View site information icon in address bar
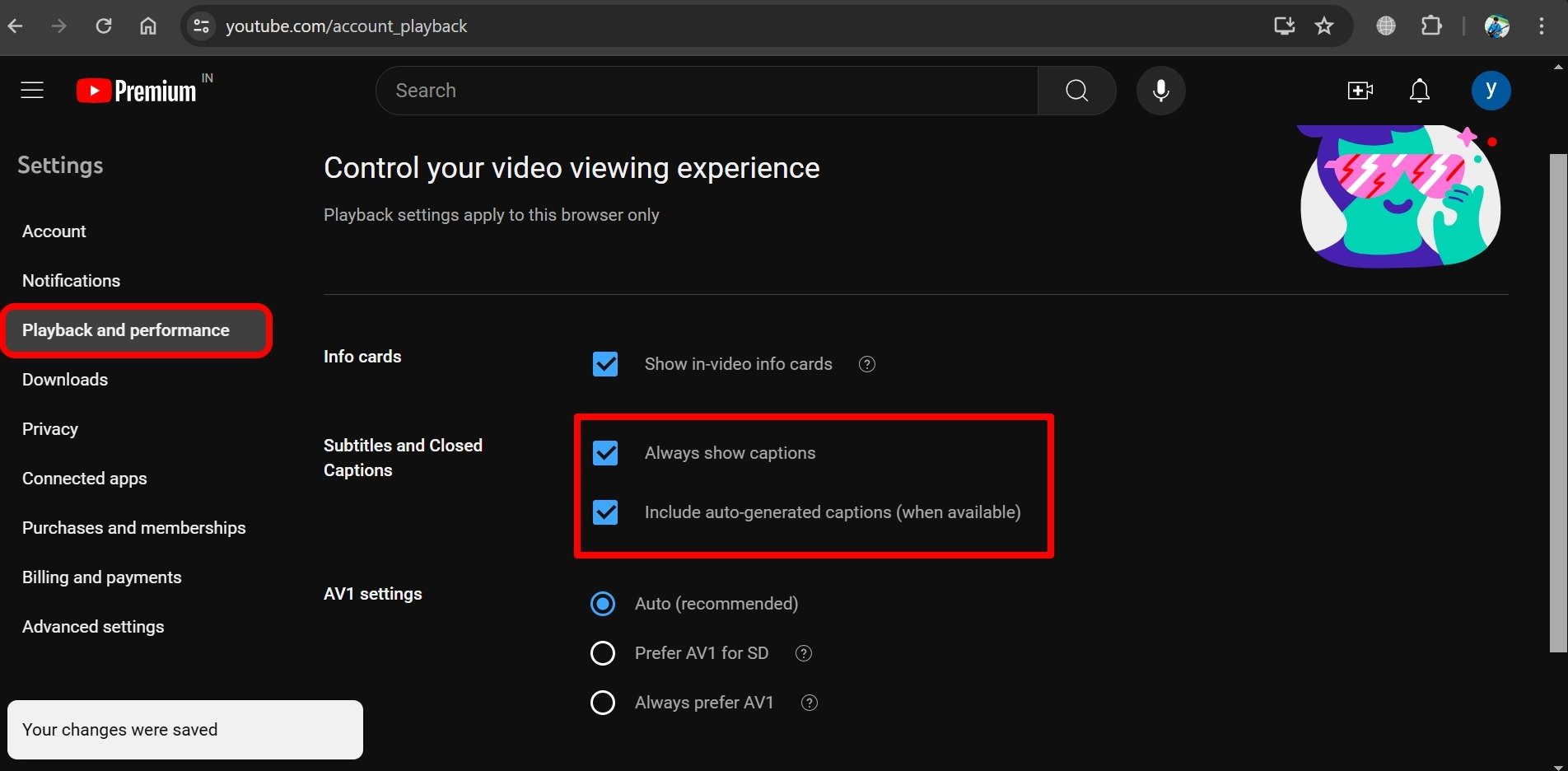Image resolution: width=1568 pixels, height=771 pixels. (x=202, y=26)
